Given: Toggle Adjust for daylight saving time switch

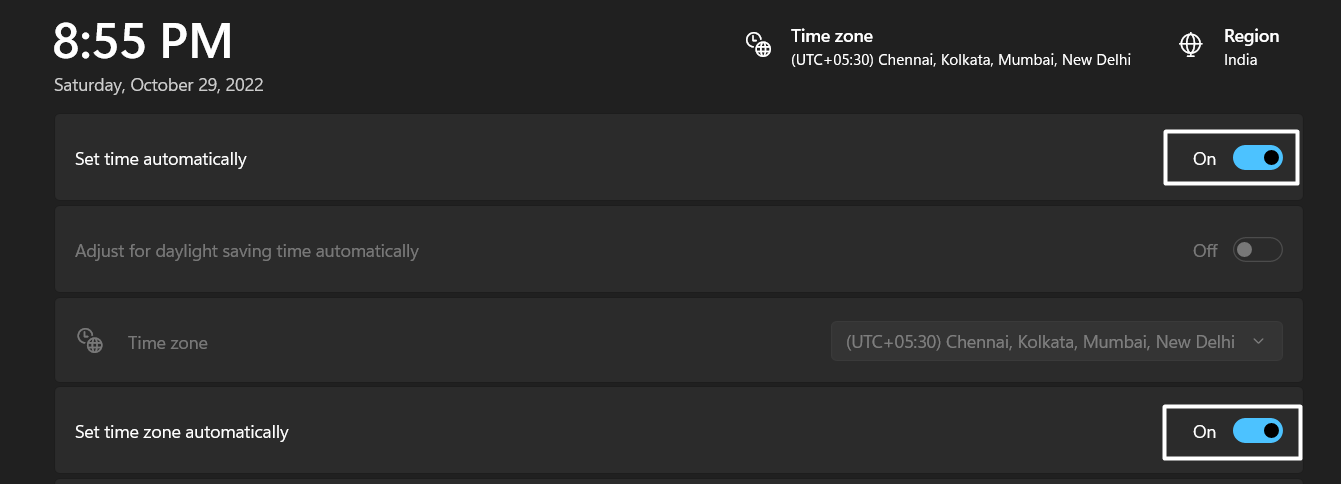Looking at the screenshot, I should tap(1257, 250).
